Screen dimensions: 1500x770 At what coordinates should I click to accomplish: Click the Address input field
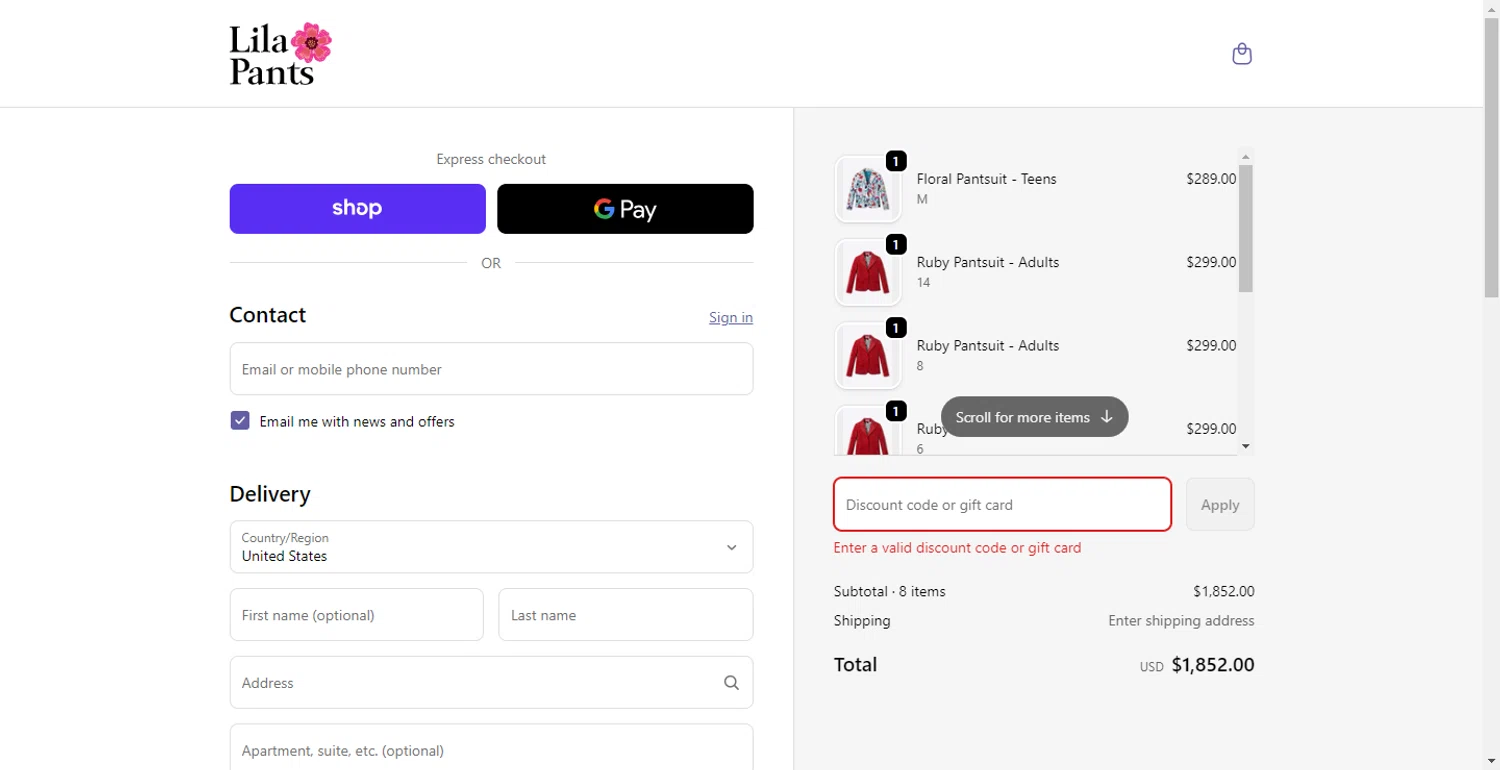pos(491,683)
